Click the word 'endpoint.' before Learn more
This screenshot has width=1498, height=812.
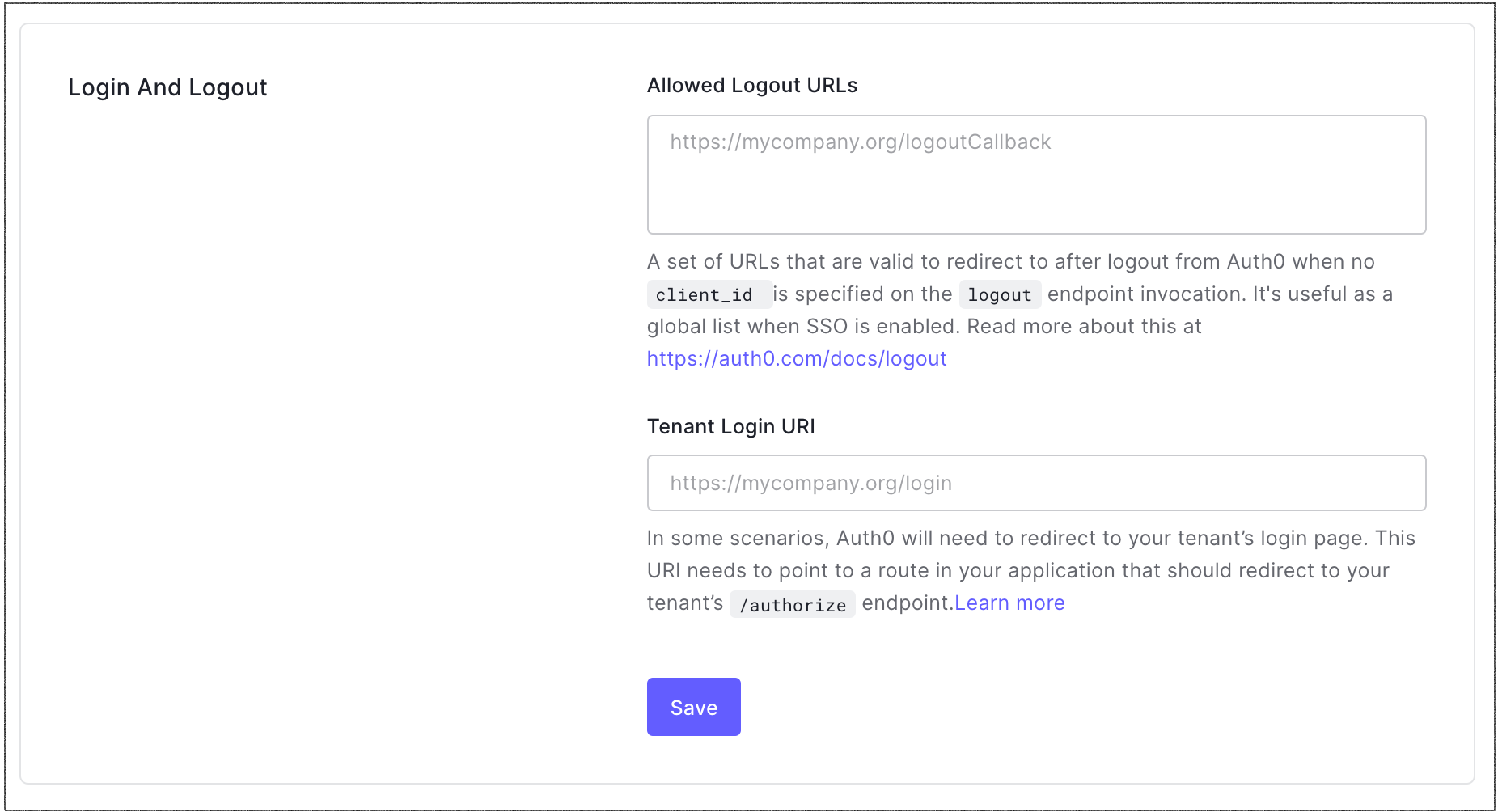point(908,603)
